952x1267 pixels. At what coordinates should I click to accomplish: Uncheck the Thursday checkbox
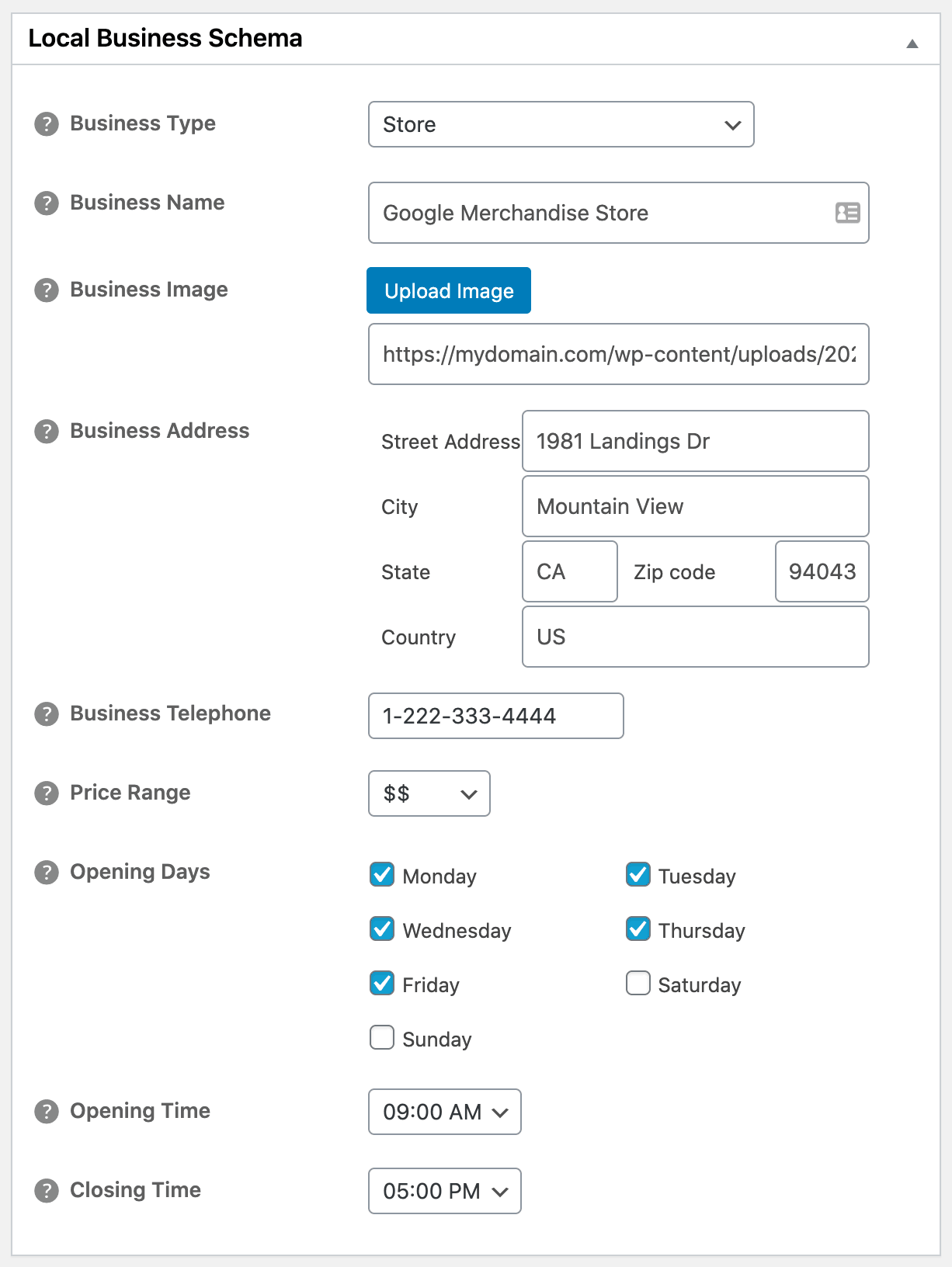point(638,929)
